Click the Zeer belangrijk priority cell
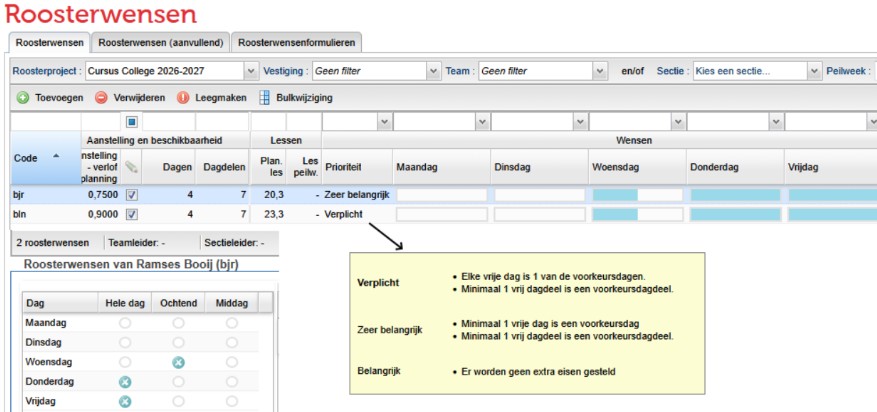 click(x=357, y=195)
